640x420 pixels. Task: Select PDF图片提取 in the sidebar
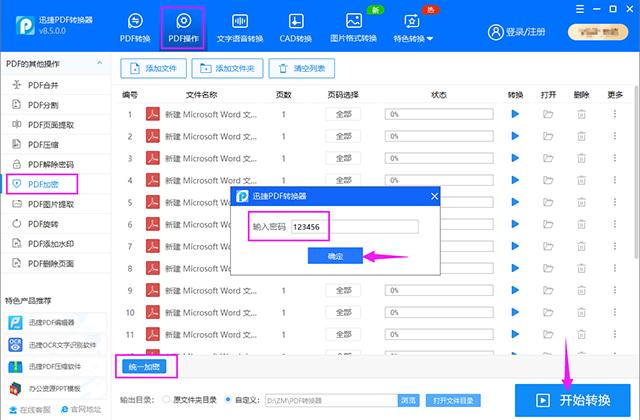point(56,204)
